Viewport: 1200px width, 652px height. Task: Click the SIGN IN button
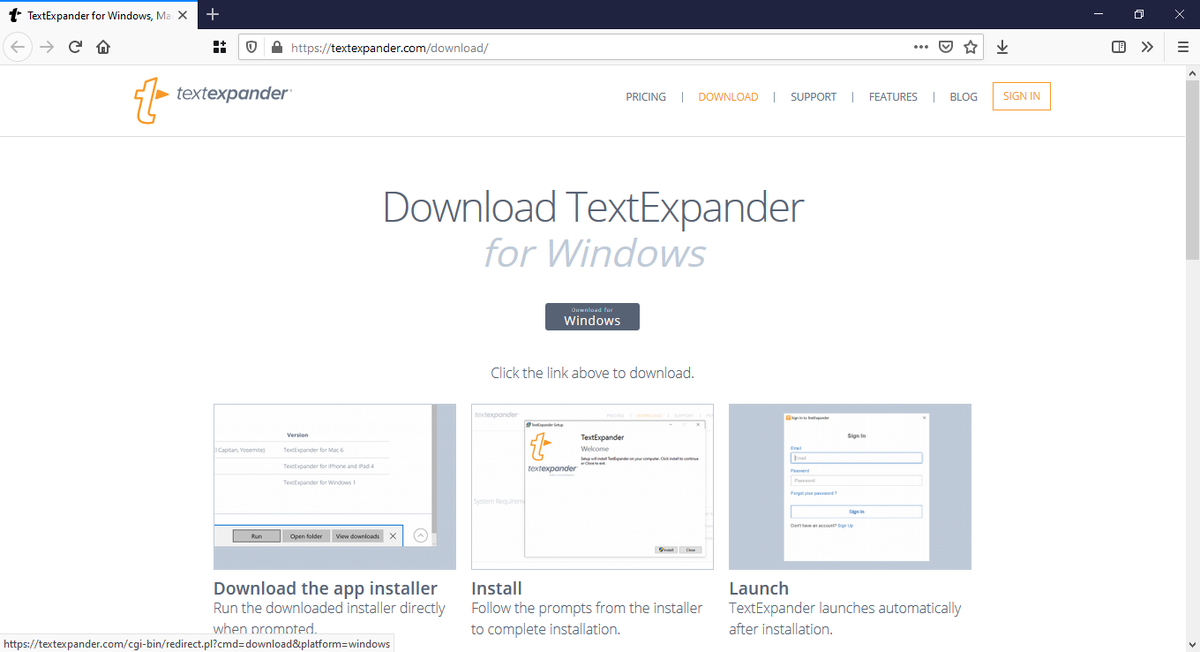pyautogui.click(x=1021, y=96)
